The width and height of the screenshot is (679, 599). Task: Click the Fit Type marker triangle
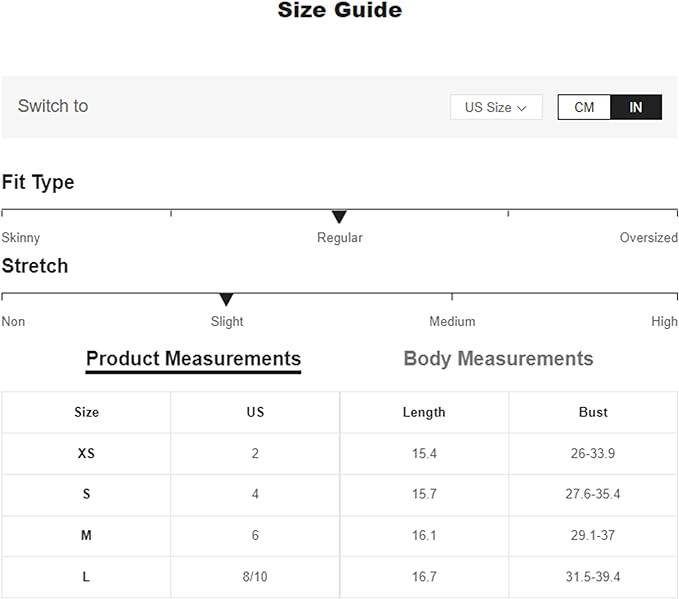coord(339,217)
